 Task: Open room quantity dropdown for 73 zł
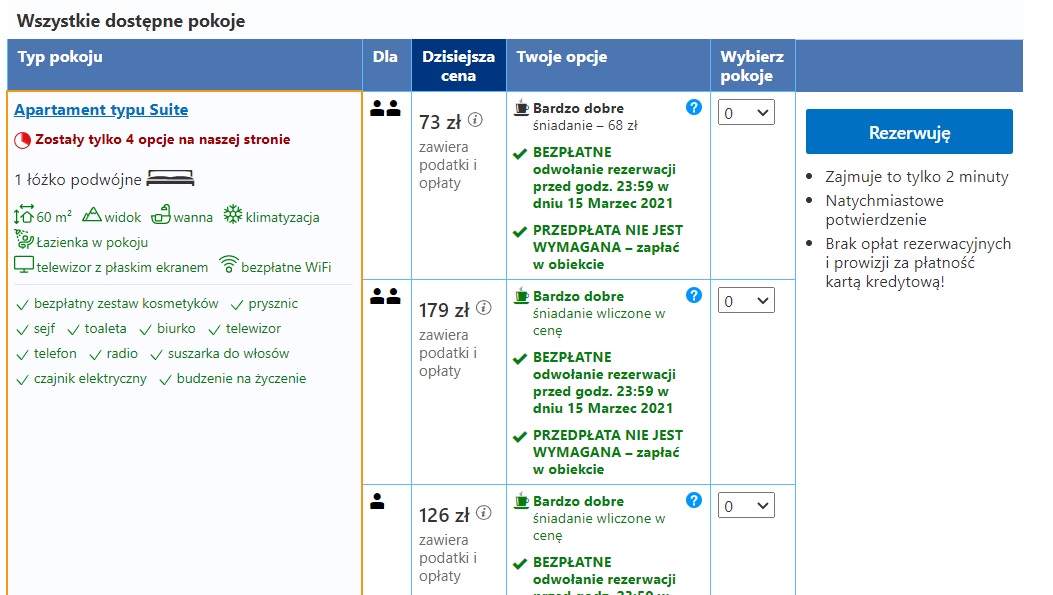pyautogui.click(x=746, y=113)
